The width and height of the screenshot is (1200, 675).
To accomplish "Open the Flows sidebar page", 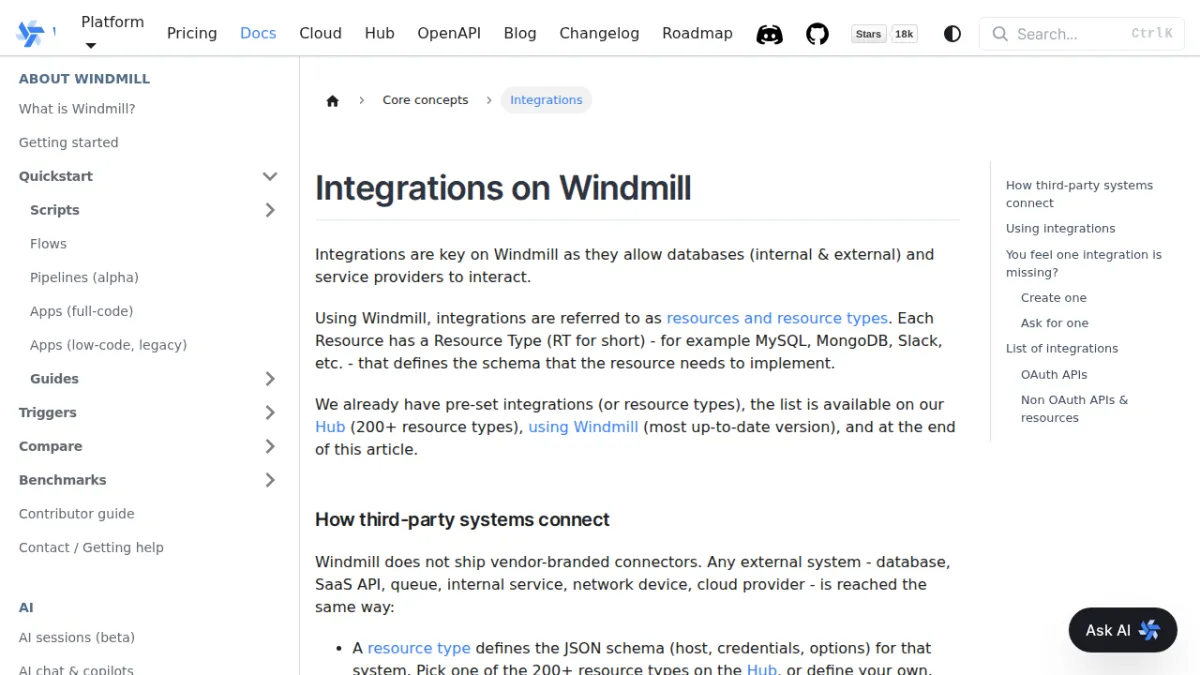I will (48, 244).
